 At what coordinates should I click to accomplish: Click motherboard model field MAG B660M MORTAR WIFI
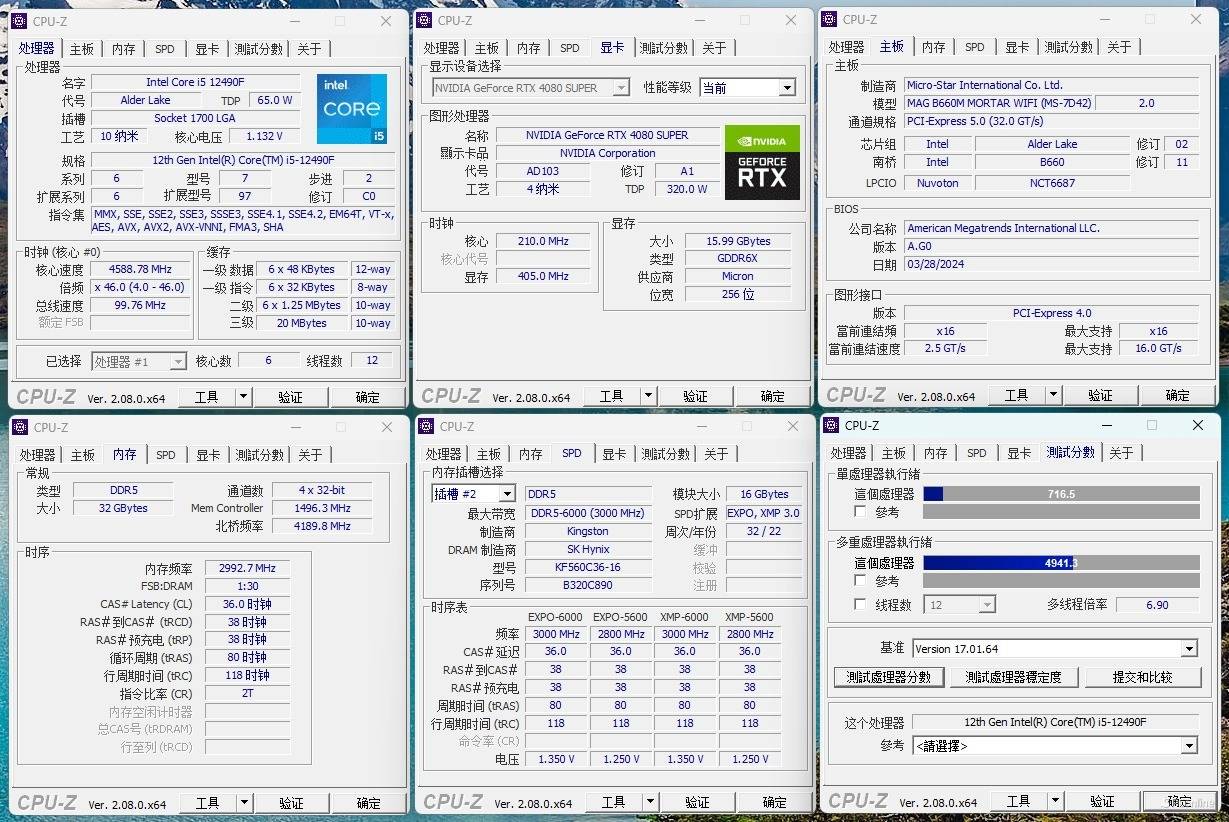tap(999, 103)
